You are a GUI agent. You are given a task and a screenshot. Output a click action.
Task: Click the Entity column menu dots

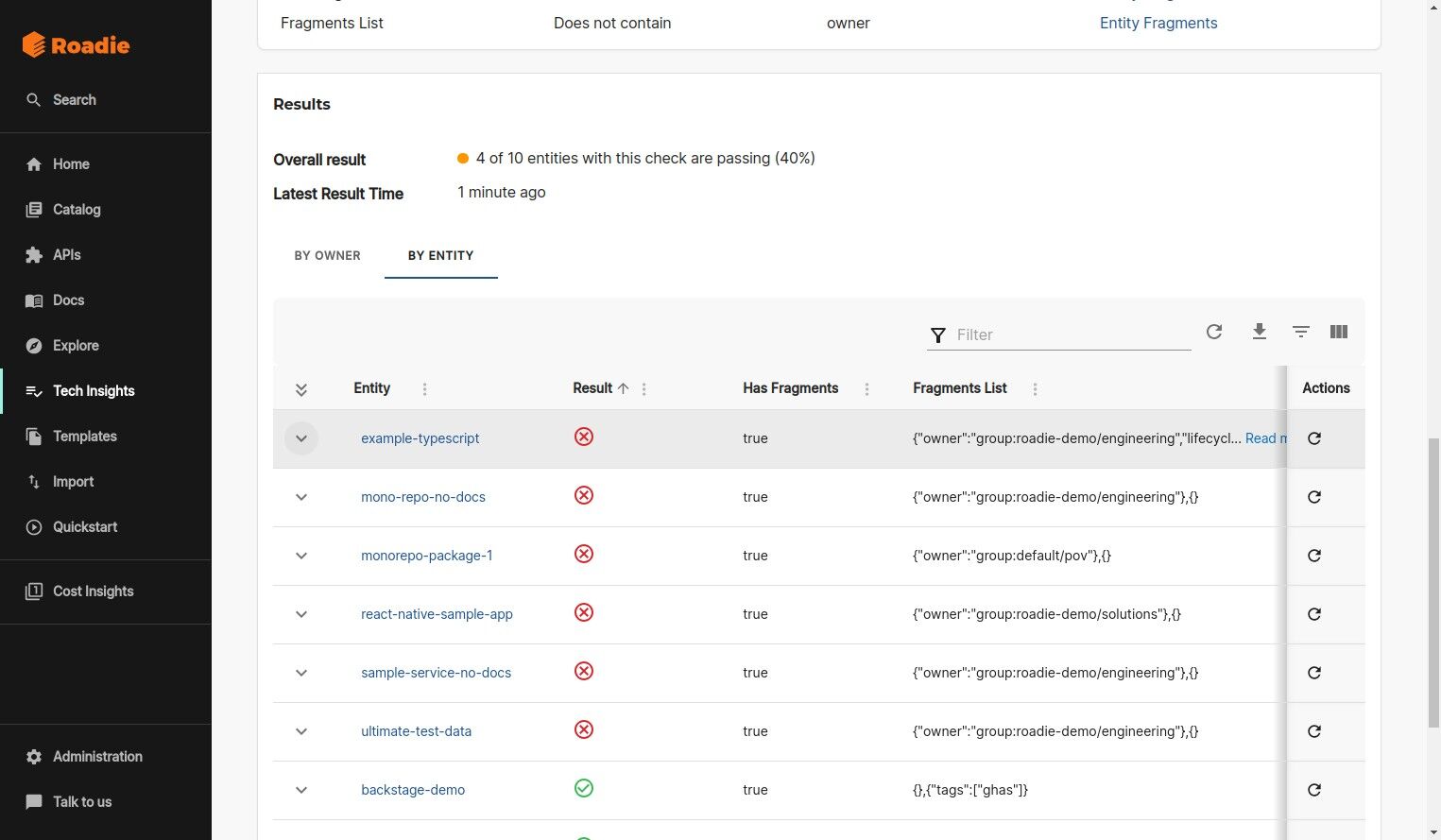[424, 389]
